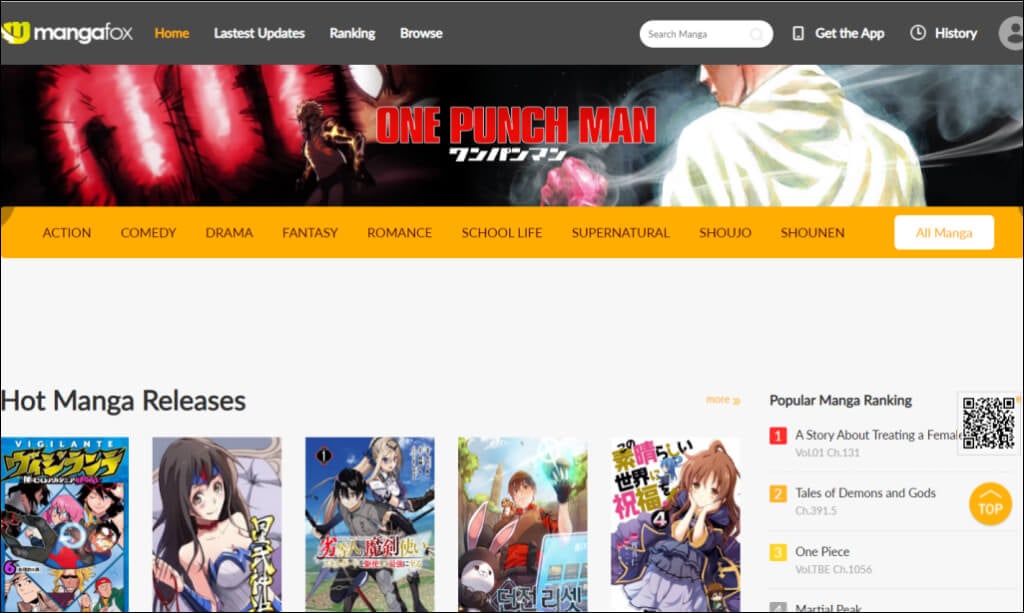Select the ACTION genre
Screen dimensions: 1024x613
click(x=67, y=233)
